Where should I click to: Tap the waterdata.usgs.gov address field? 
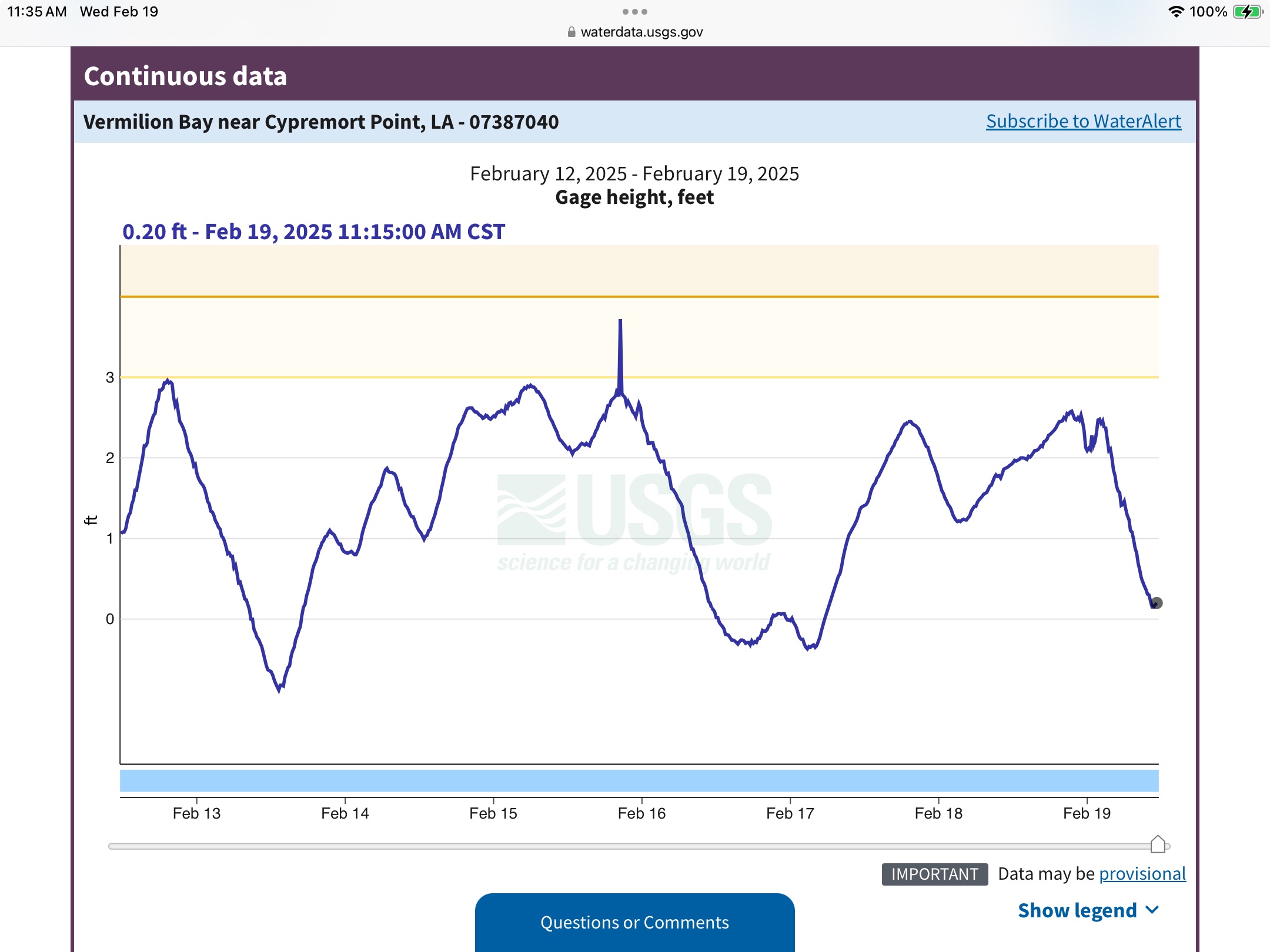pyautogui.click(x=641, y=32)
